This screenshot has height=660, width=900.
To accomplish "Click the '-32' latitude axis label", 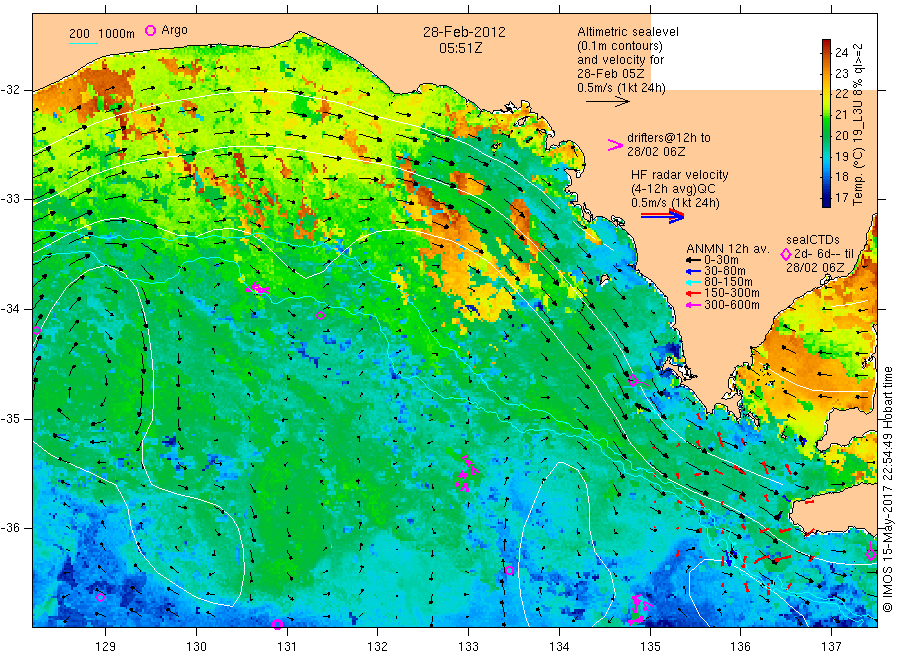I will coord(10,90).
